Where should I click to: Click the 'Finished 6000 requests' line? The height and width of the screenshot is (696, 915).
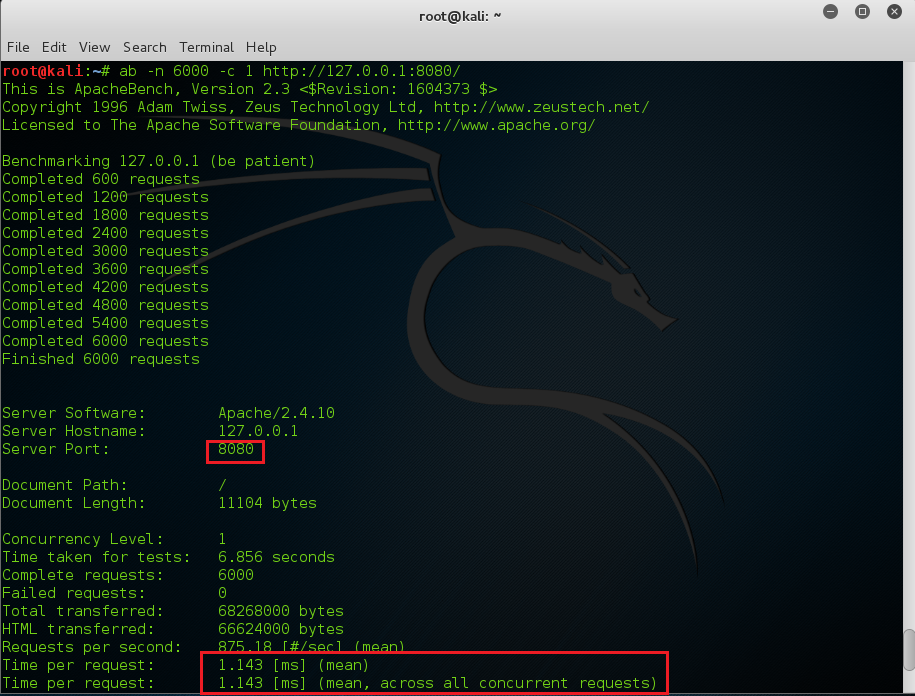(x=101, y=359)
